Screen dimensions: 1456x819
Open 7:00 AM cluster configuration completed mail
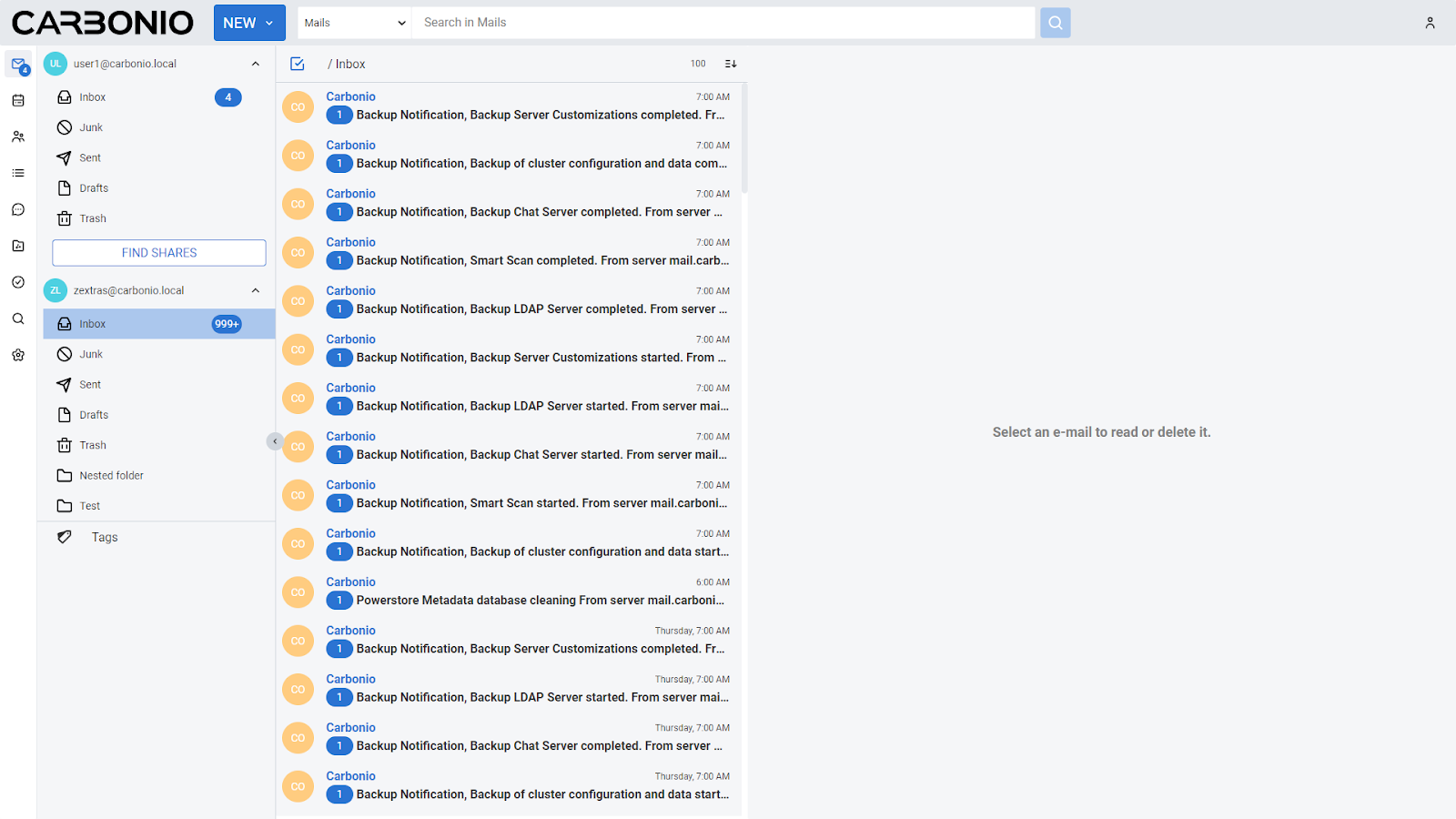[509, 155]
